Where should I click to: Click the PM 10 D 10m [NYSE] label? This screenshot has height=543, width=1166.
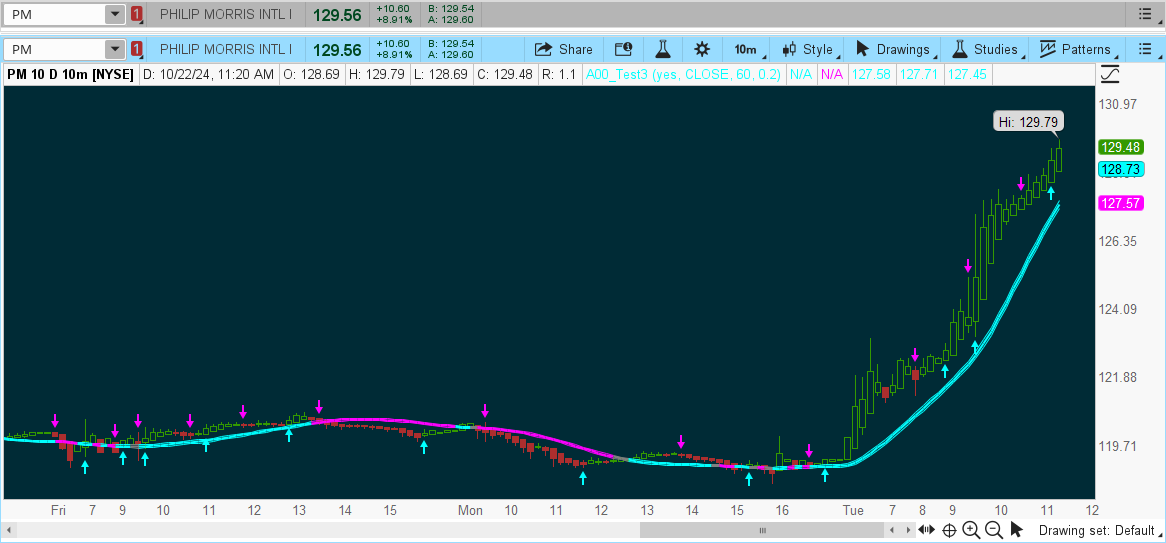click(71, 74)
